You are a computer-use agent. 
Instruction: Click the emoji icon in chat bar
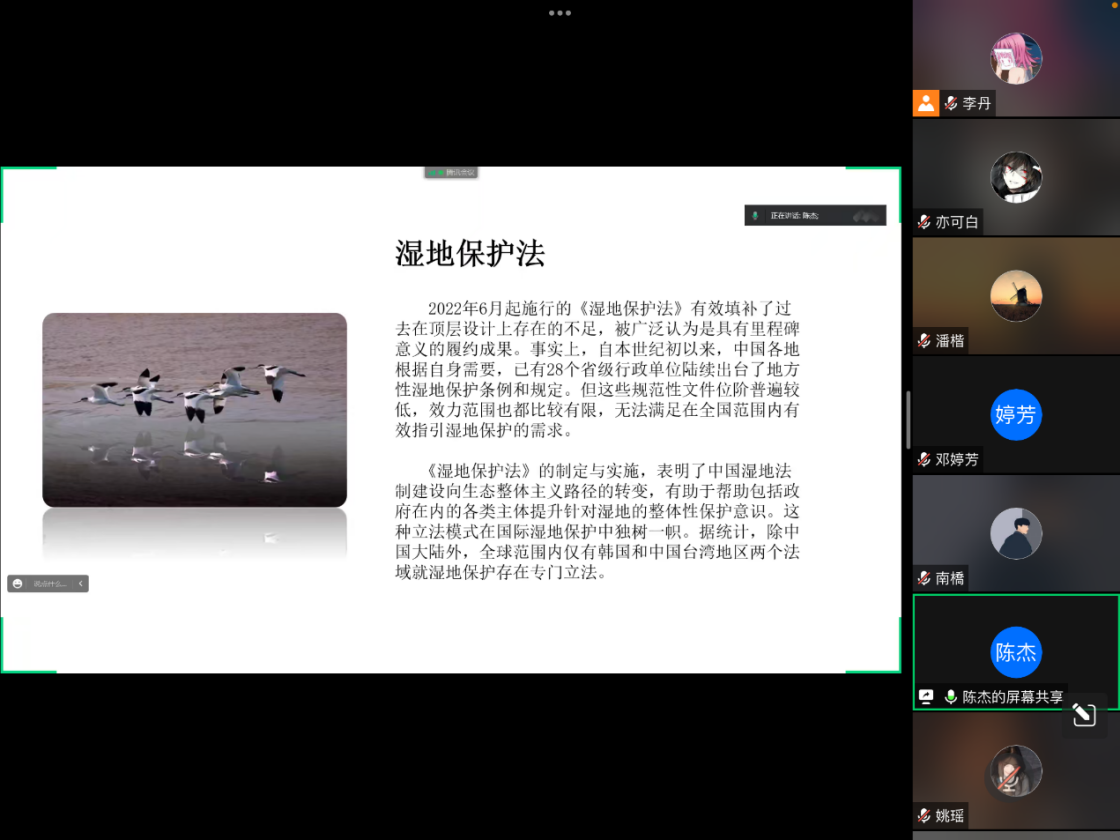(18, 583)
